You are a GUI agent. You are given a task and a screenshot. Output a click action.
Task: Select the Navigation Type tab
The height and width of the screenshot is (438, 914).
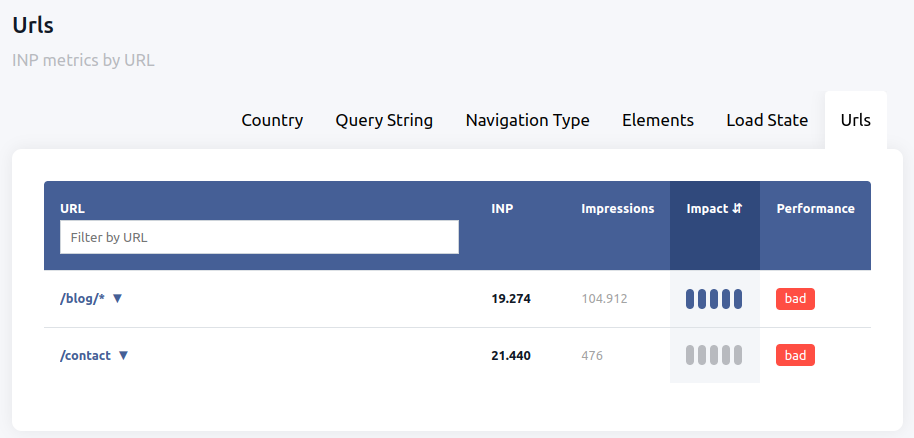pyautogui.click(x=527, y=120)
